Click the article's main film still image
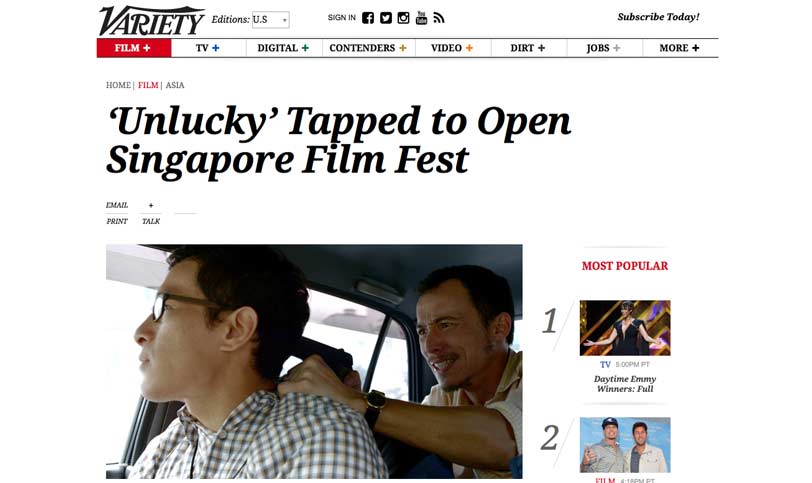Viewport: 812px width, 483px height. [x=314, y=361]
